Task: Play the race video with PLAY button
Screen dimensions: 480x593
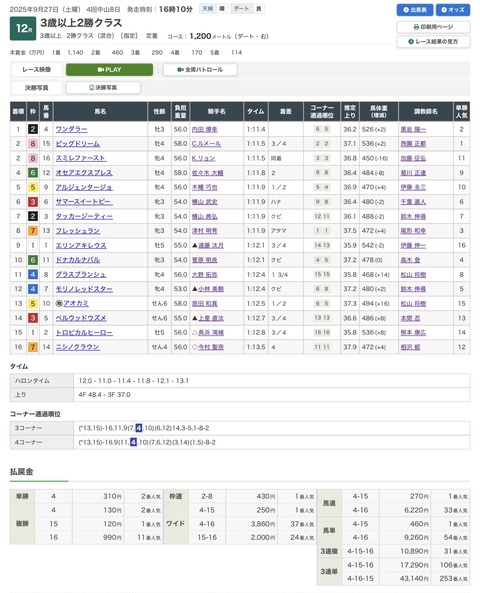Action: click(109, 70)
